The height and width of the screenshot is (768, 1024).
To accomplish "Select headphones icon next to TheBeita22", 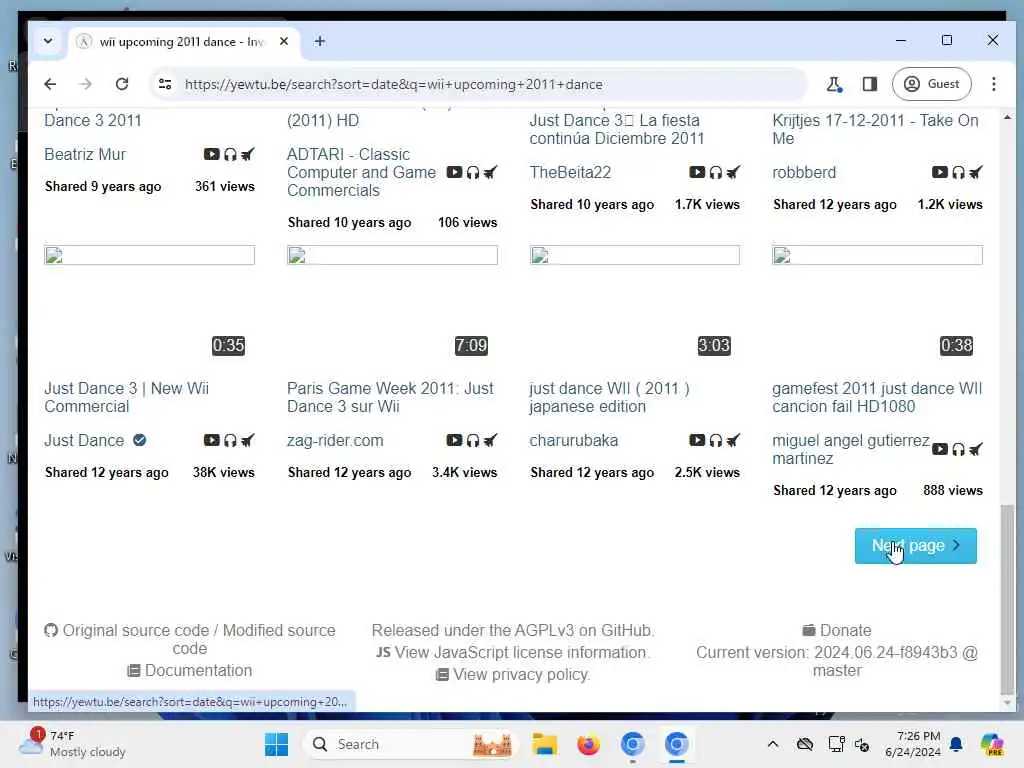I will (x=716, y=172).
